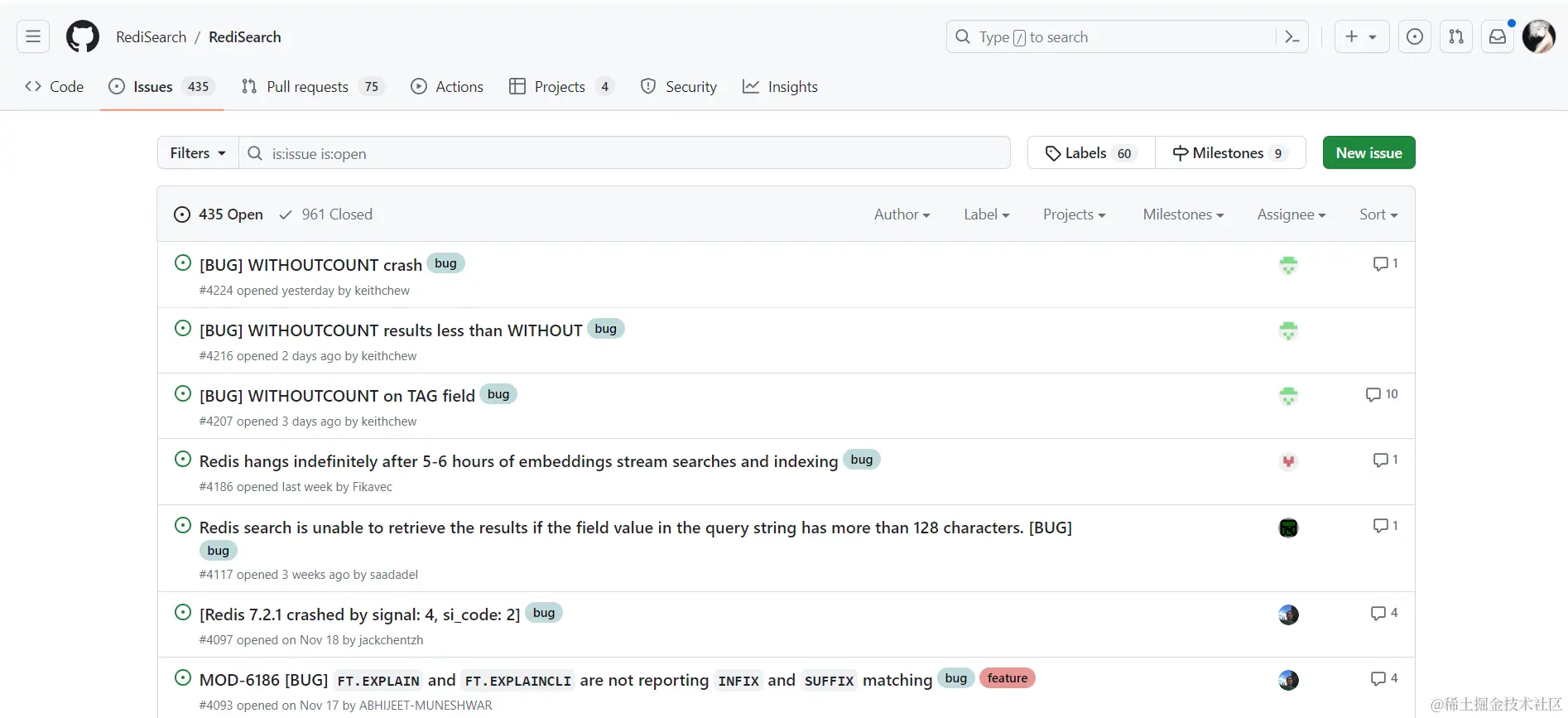Expand the Assignee filter dropdown
1568x718 pixels.
1291,214
